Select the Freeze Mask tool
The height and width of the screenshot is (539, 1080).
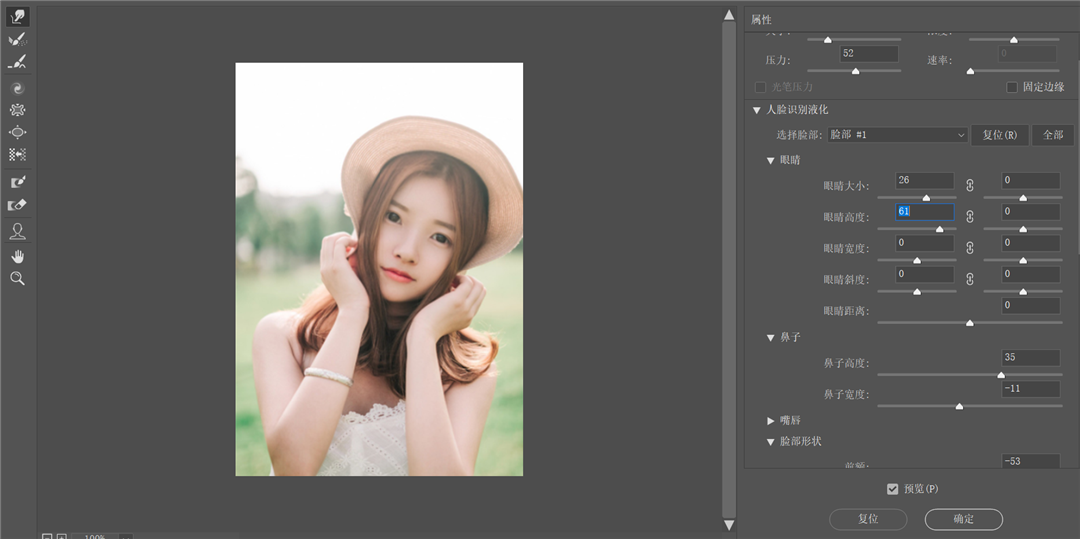(17, 182)
